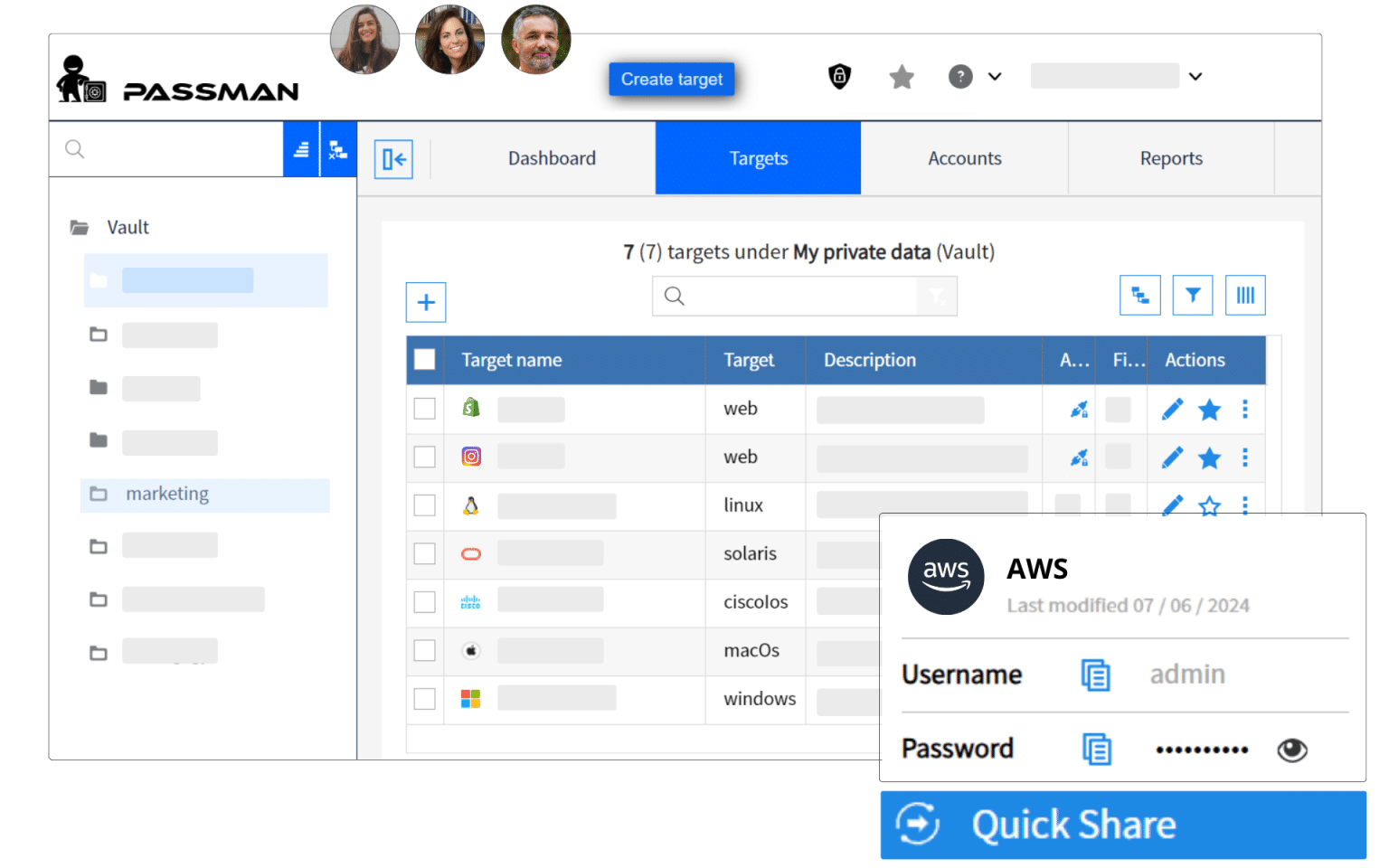Viewport: 1389px width, 868px height.
Task: Open the three-dot actions menu on the solaris row
Action: click(x=1245, y=554)
